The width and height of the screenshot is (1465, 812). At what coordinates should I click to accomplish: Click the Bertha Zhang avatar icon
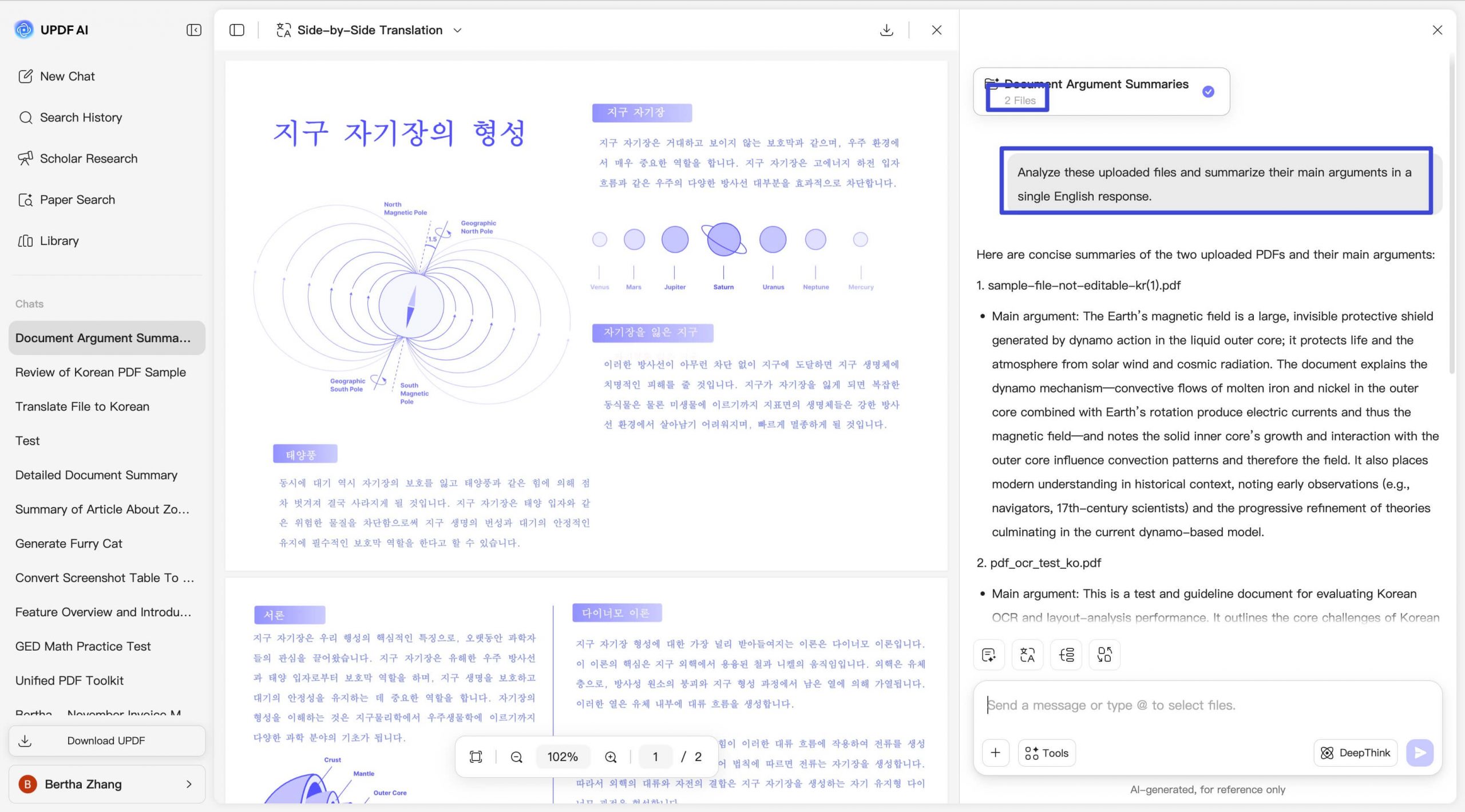tap(27, 784)
